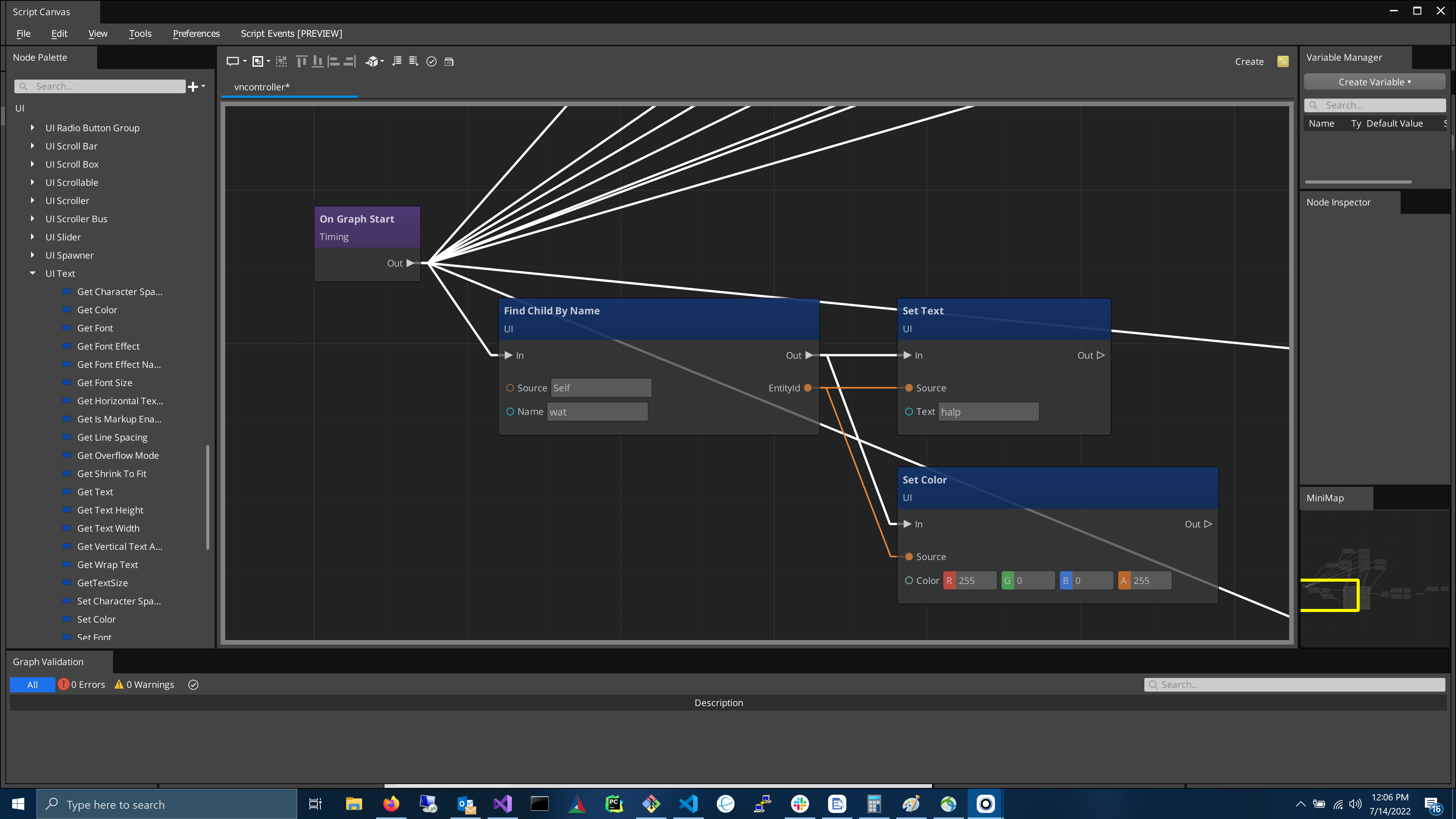
Task: Click the add comment toolbar icon
Action: [x=232, y=61]
